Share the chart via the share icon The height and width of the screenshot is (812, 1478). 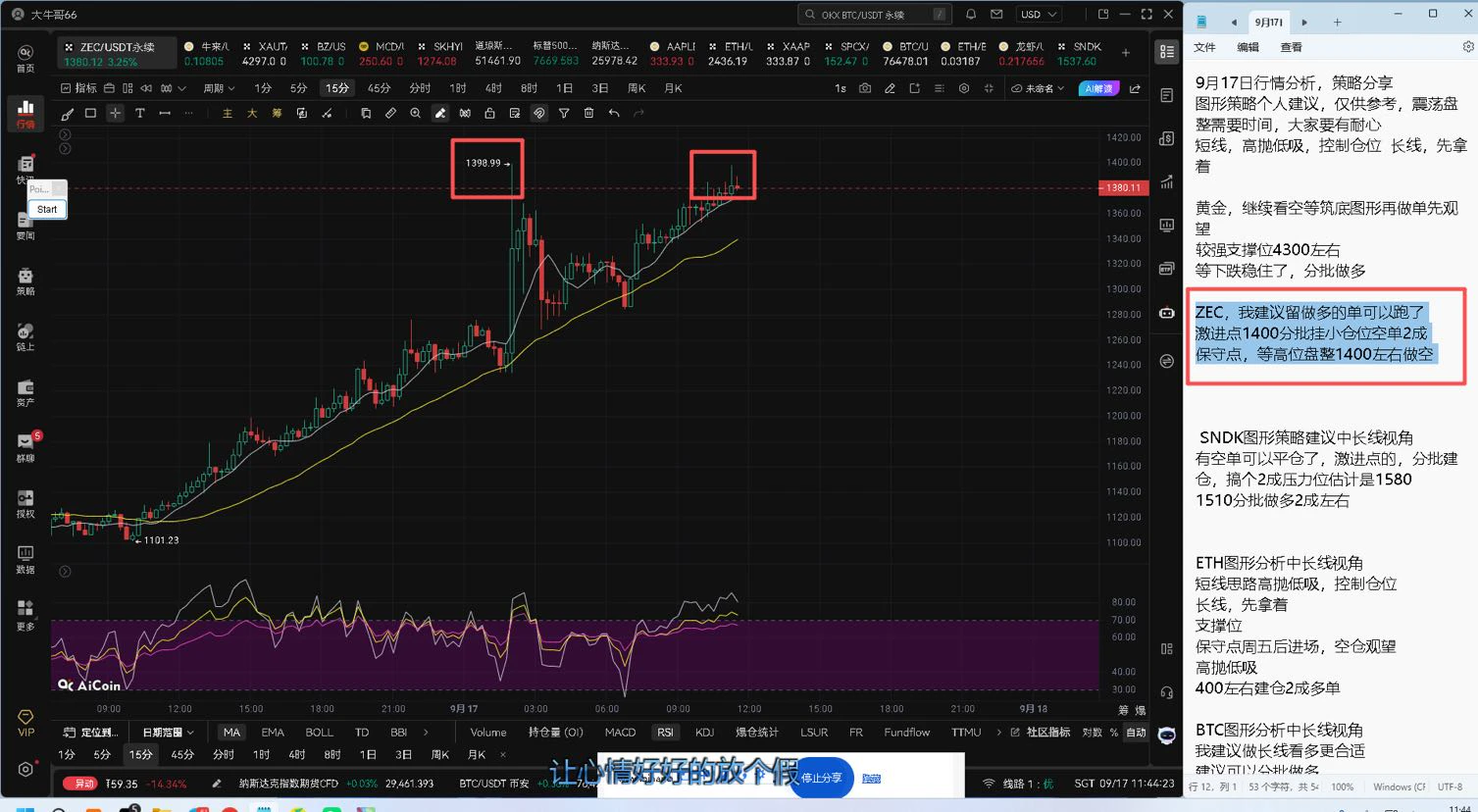tap(1135, 88)
